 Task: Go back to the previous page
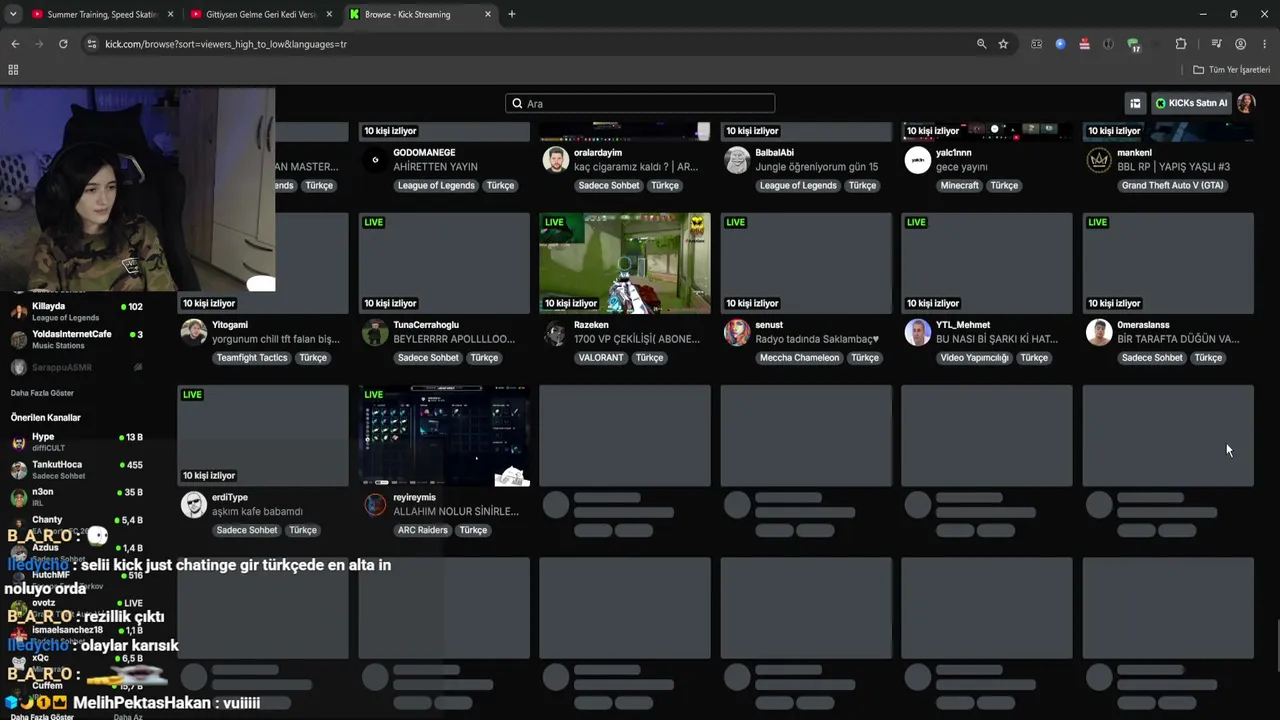click(x=15, y=44)
